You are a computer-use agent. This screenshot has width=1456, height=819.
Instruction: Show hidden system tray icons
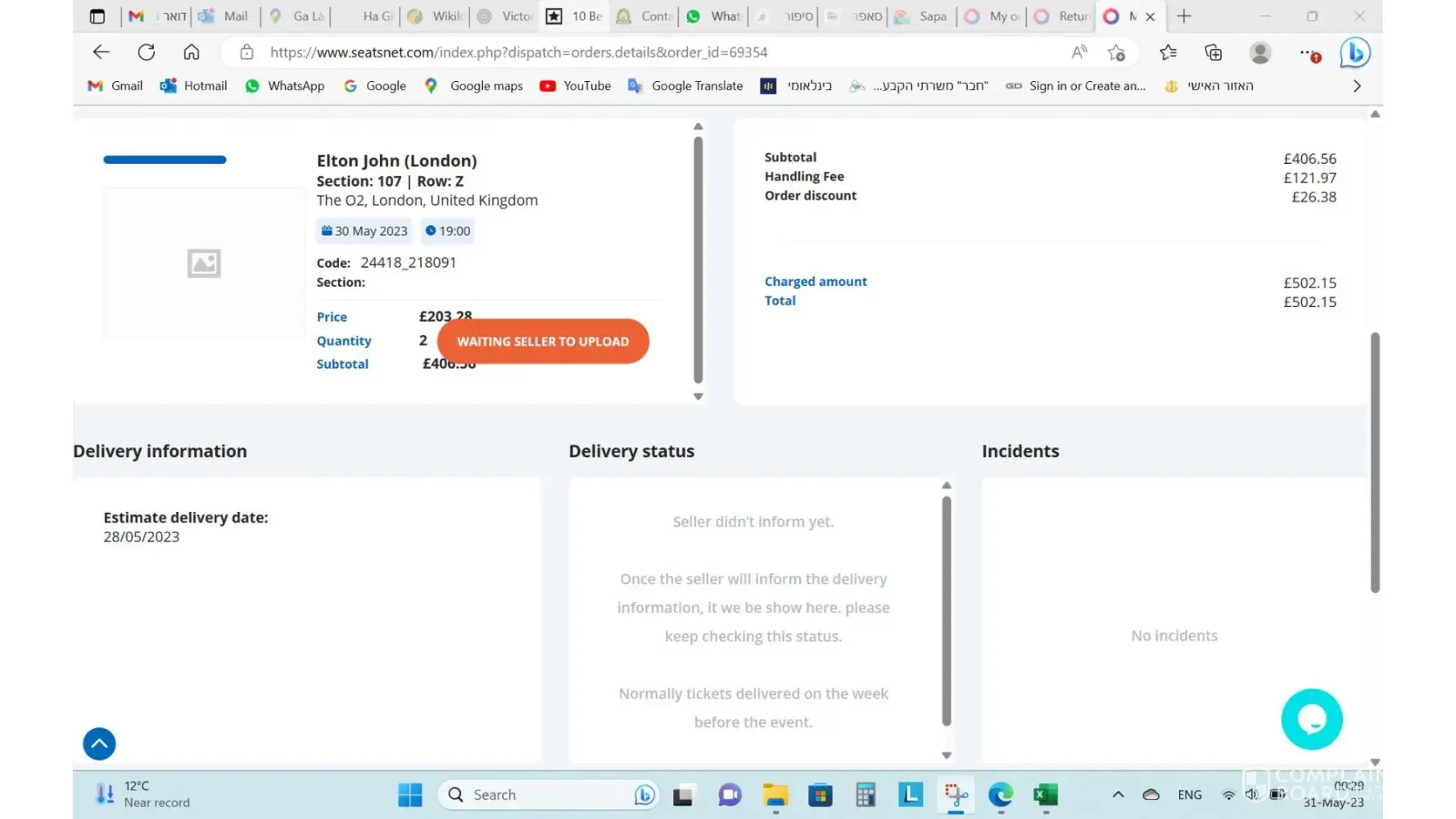point(1118,794)
